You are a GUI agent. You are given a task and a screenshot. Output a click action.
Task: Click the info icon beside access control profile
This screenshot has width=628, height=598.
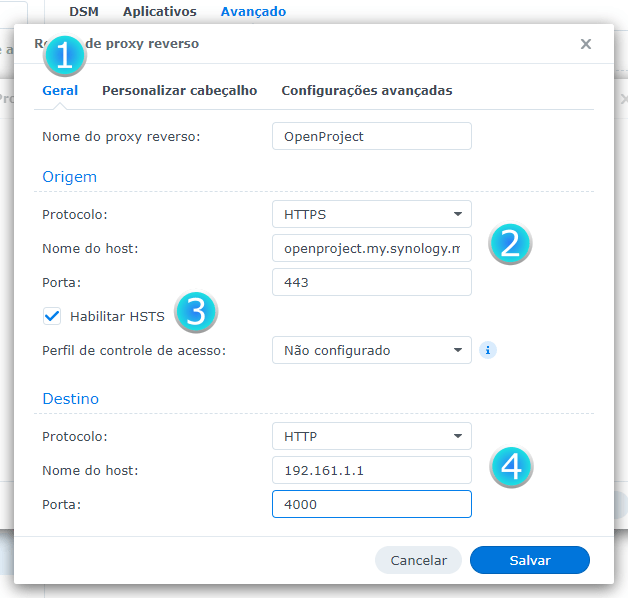tap(488, 350)
